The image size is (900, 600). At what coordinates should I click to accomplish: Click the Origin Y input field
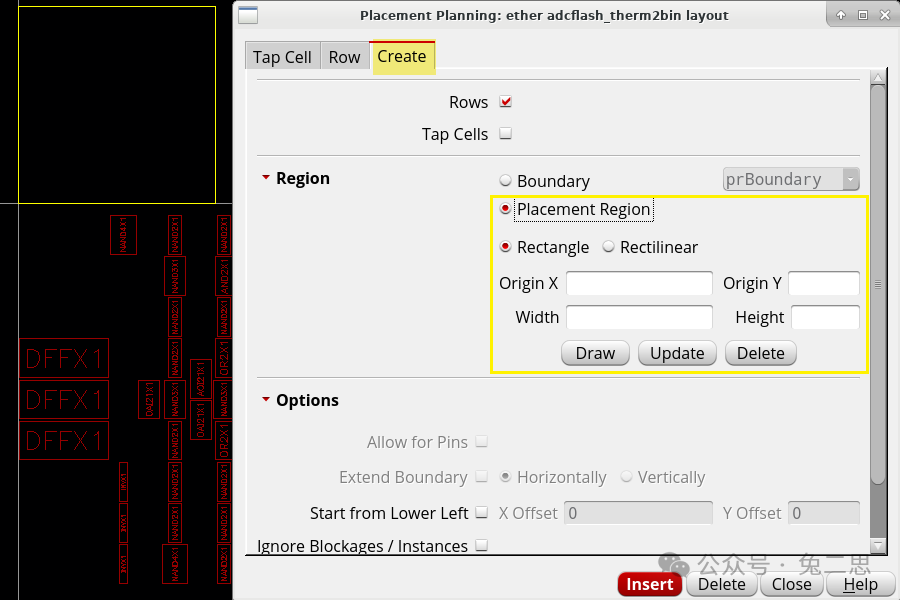(824, 283)
